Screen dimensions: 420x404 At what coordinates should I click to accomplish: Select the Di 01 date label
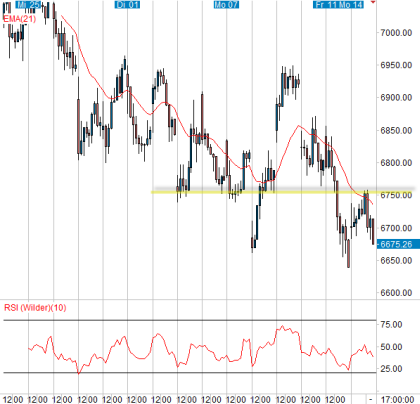click(127, 5)
